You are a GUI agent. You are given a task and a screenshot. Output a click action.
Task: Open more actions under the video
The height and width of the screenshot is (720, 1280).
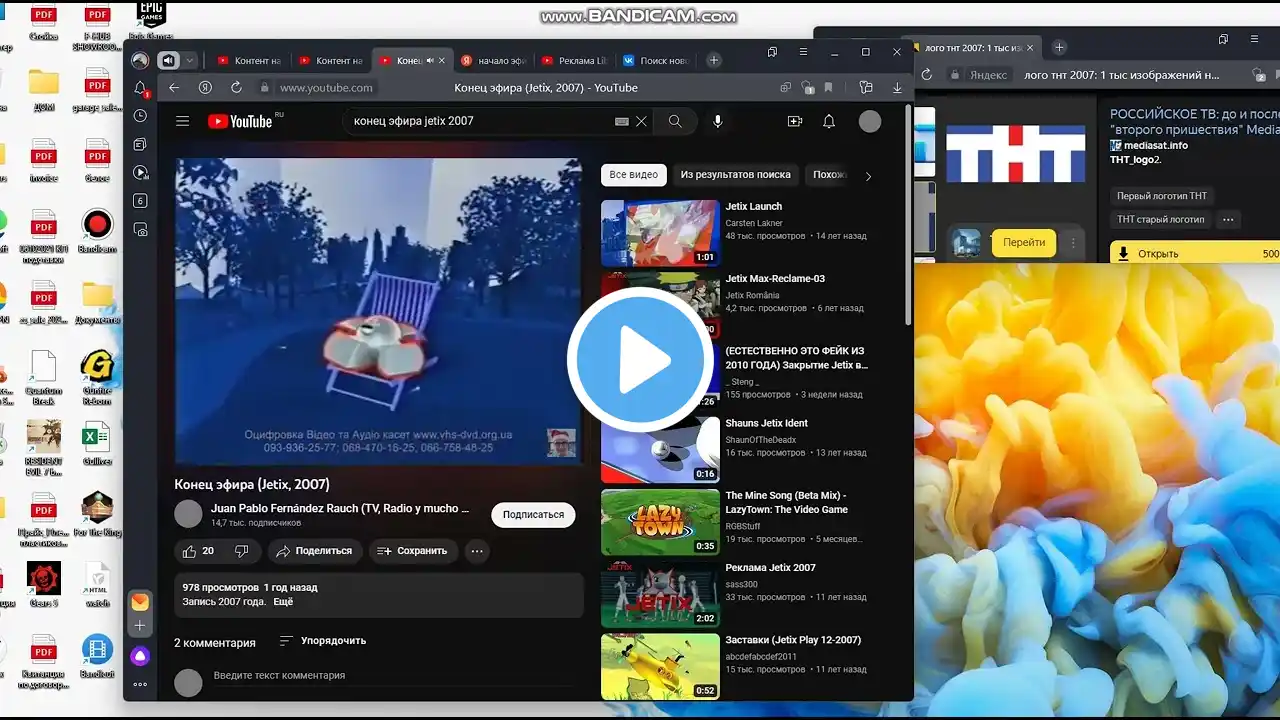(x=477, y=551)
